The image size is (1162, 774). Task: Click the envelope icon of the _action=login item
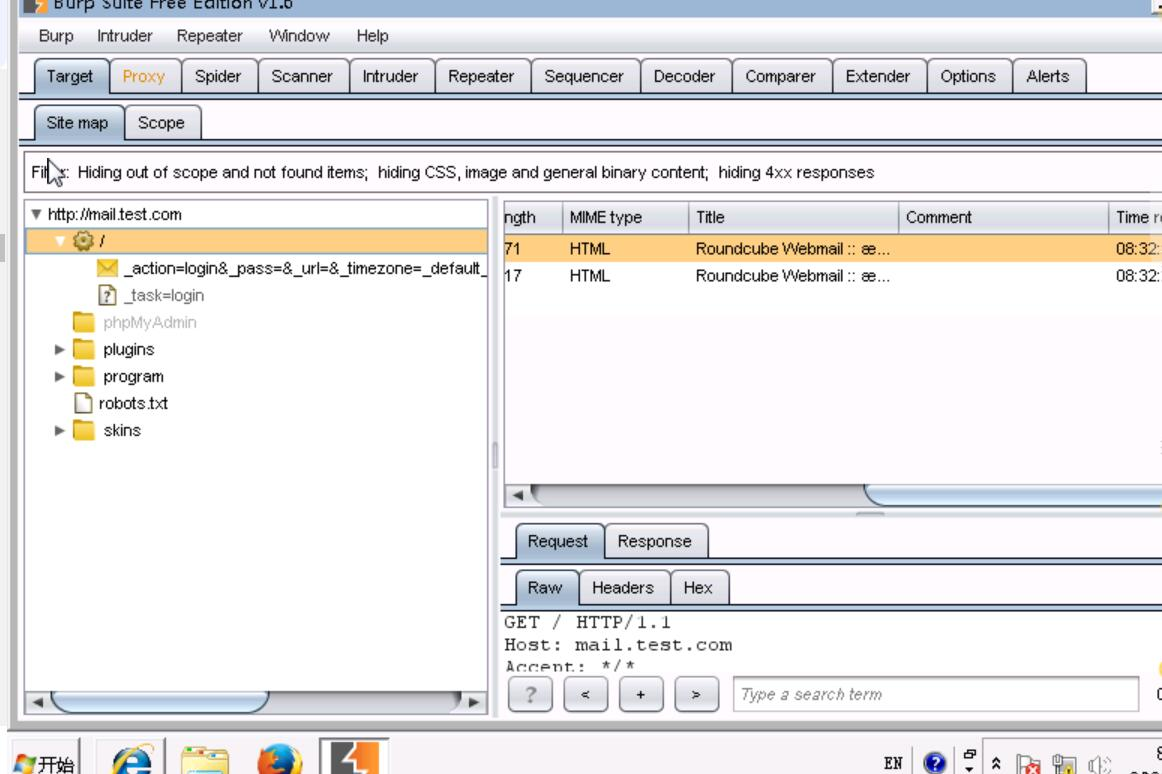pyautogui.click(x=107, y=268)
